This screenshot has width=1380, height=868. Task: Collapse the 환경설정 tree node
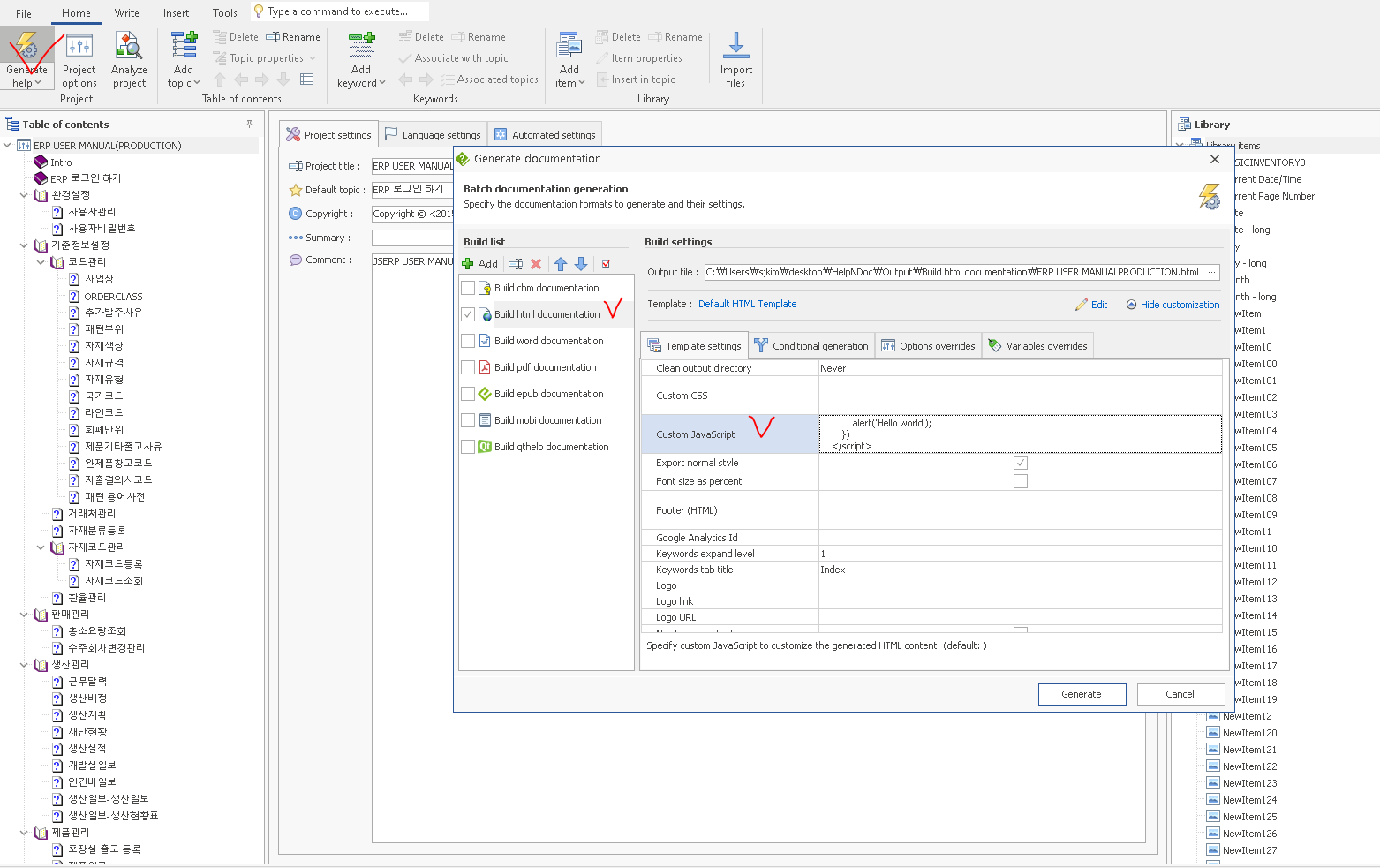click(24, 195)
